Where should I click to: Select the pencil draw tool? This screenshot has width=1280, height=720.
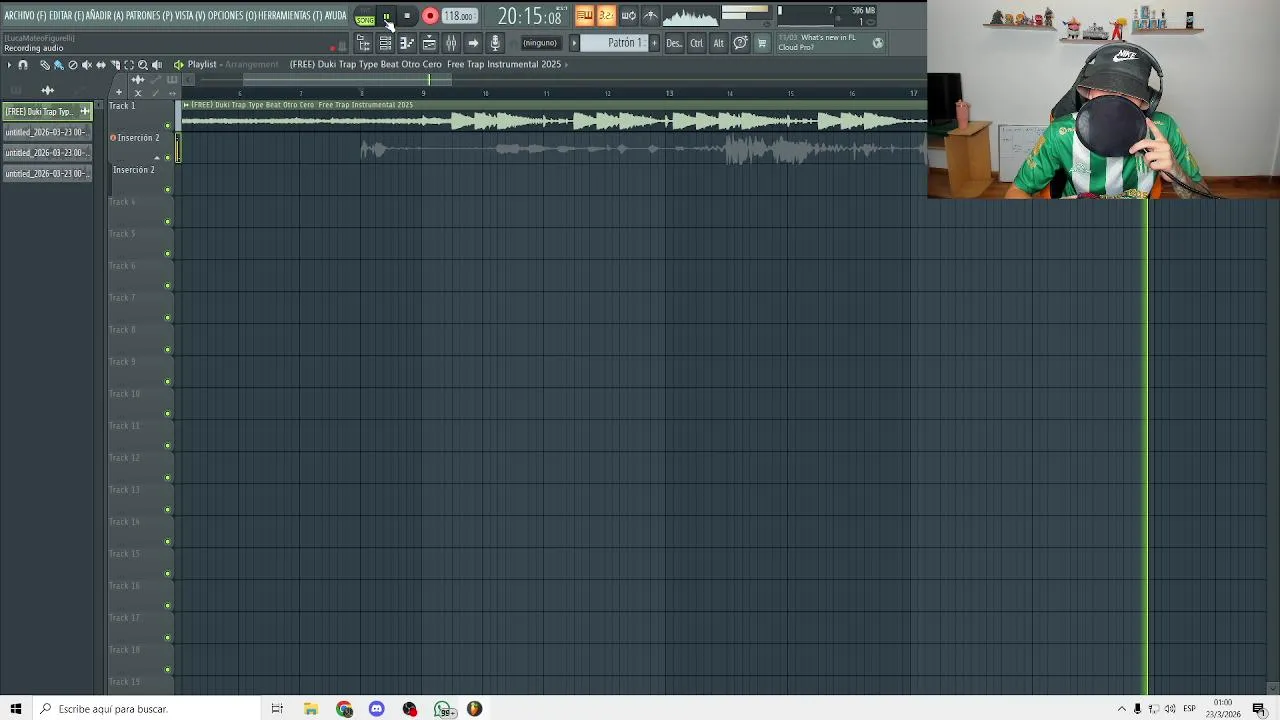(x=45, y=65)
